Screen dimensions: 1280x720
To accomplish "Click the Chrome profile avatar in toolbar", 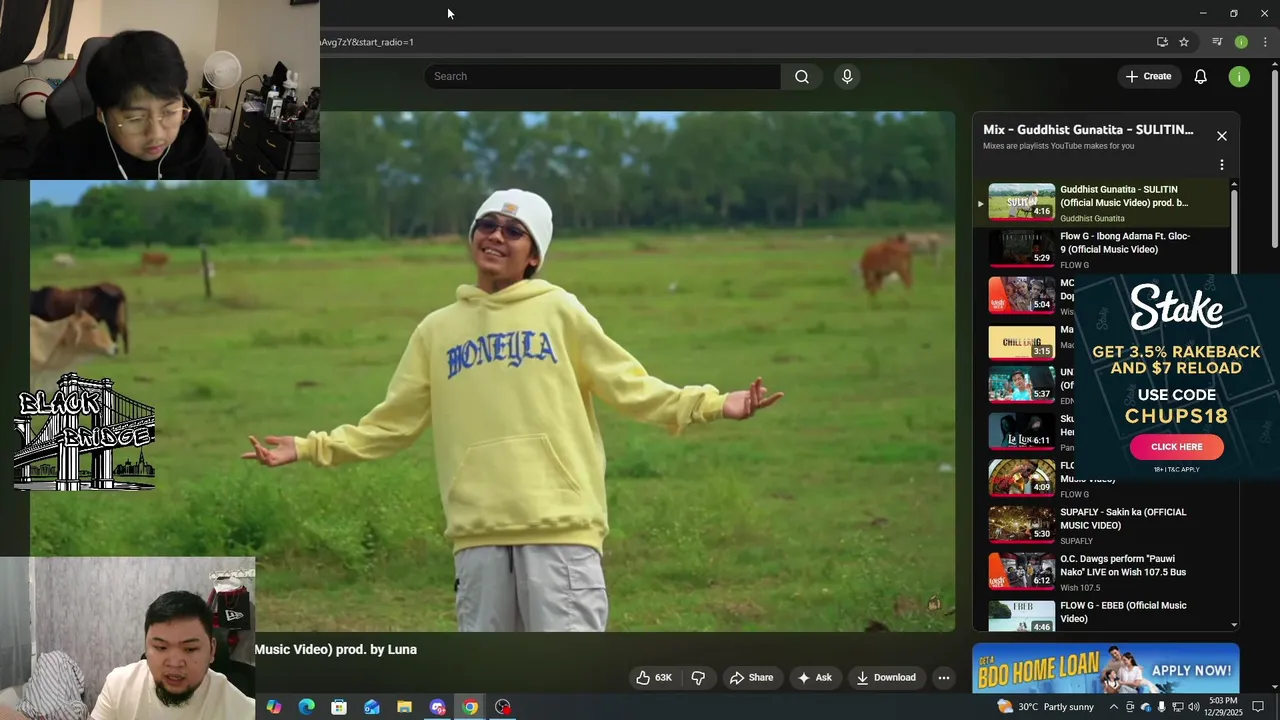I will click(1241, 42).
